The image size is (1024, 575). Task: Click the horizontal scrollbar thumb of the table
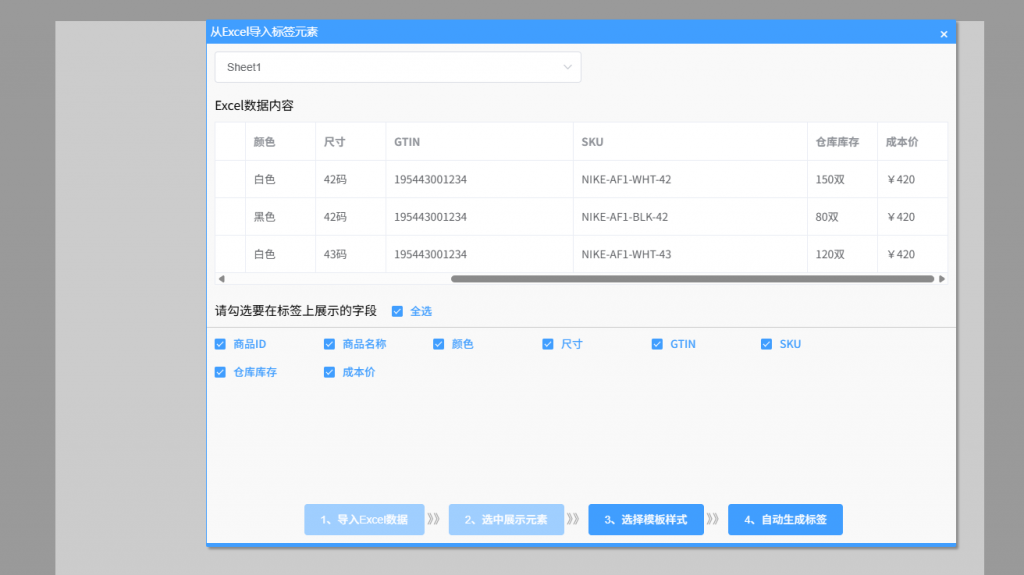[x=692, y=279]
